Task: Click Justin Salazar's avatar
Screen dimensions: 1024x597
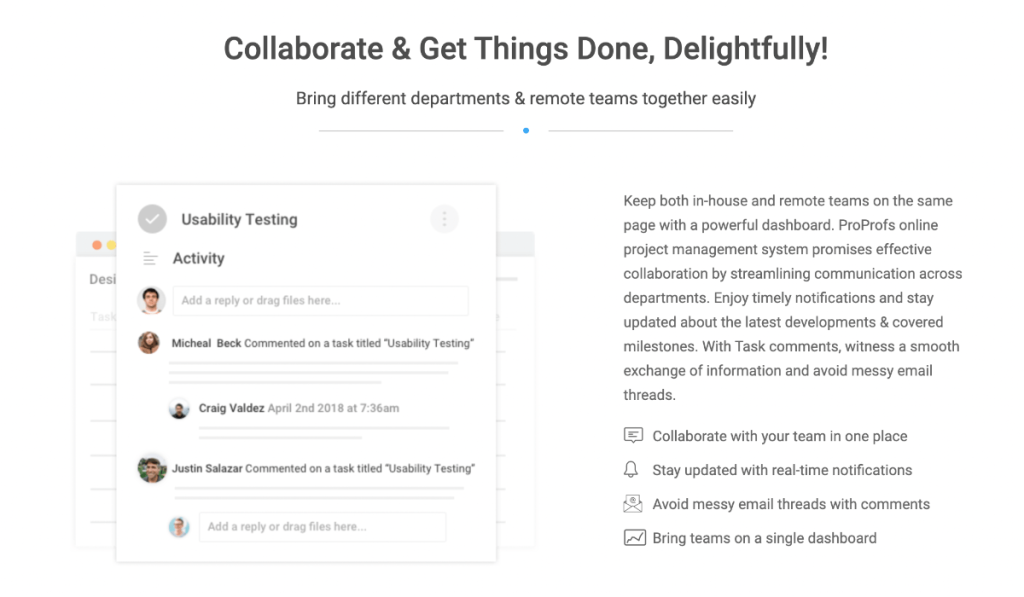Action: pyautogui.click(x=152, y=468)
